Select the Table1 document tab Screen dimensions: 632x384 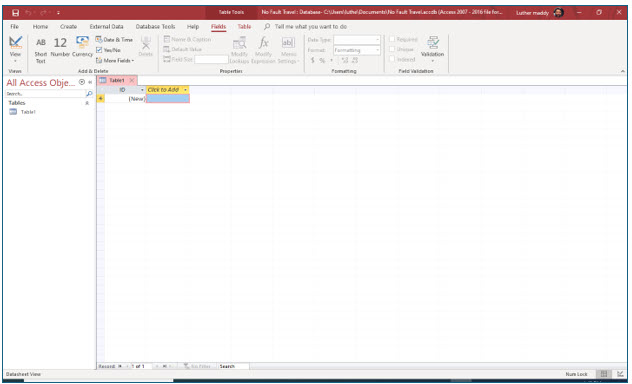[117, 81]
